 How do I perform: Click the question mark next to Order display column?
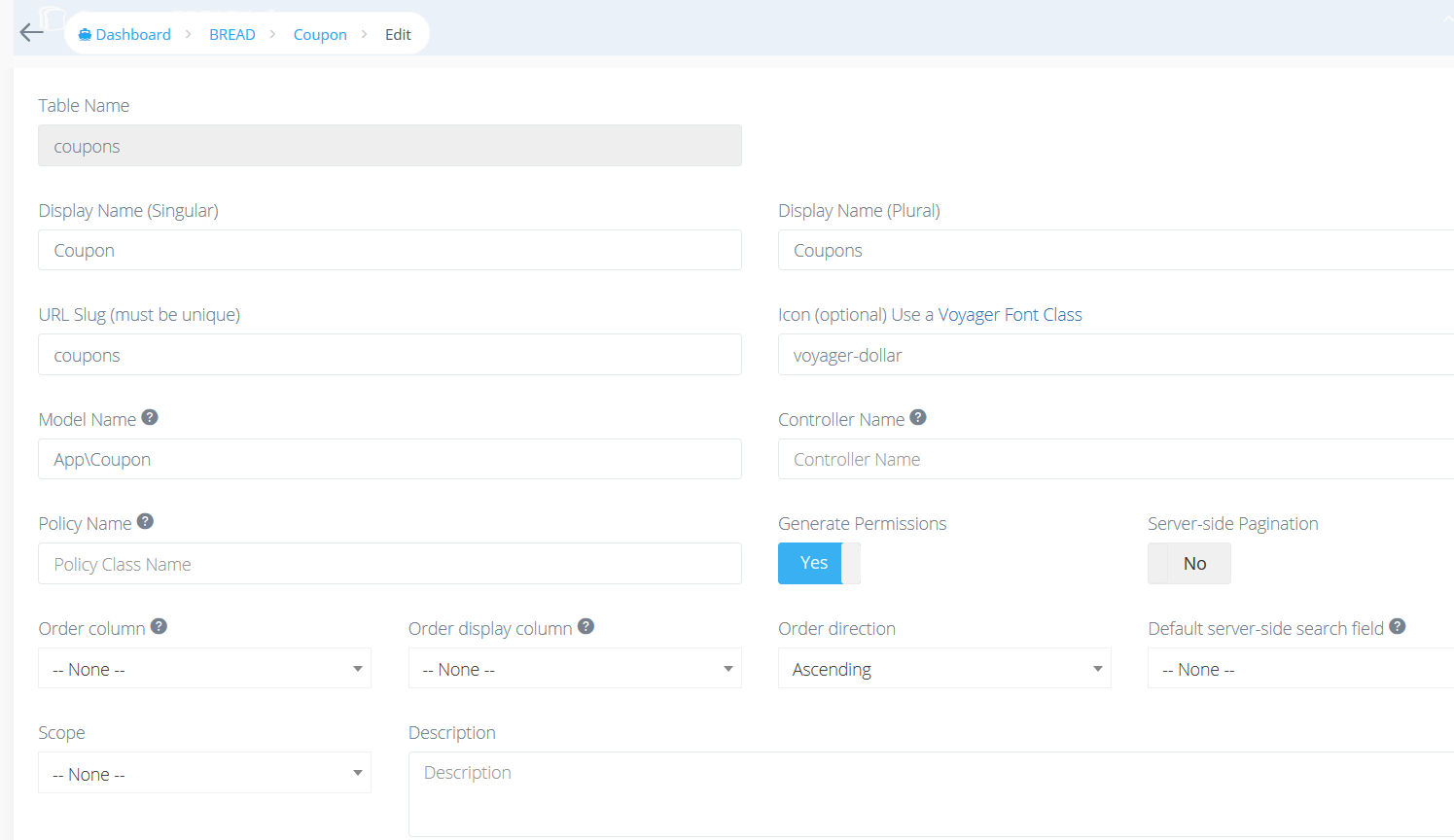click(x=585, y=625)
